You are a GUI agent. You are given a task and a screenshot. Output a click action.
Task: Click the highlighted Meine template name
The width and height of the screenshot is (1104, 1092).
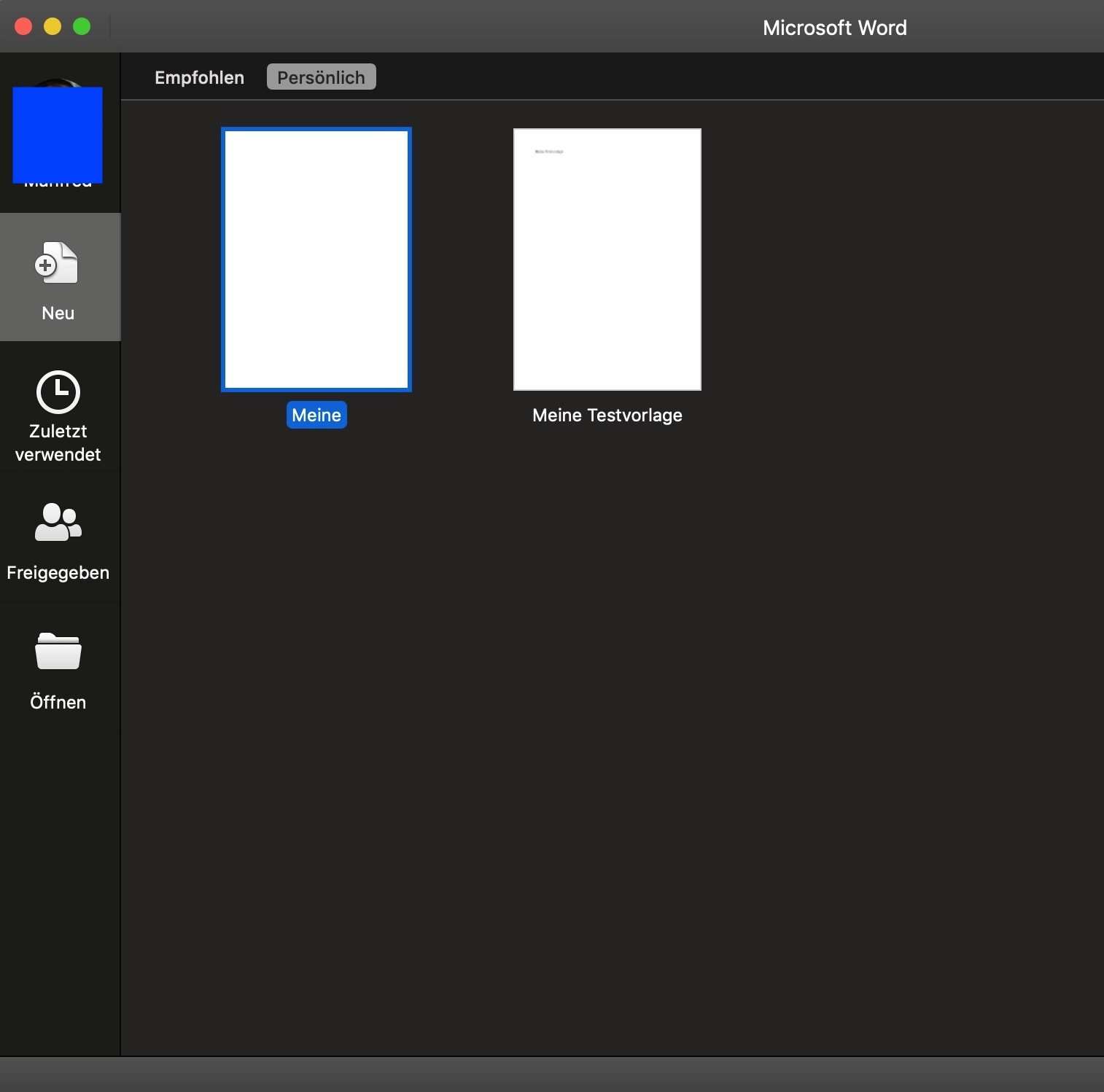(316, 416)
